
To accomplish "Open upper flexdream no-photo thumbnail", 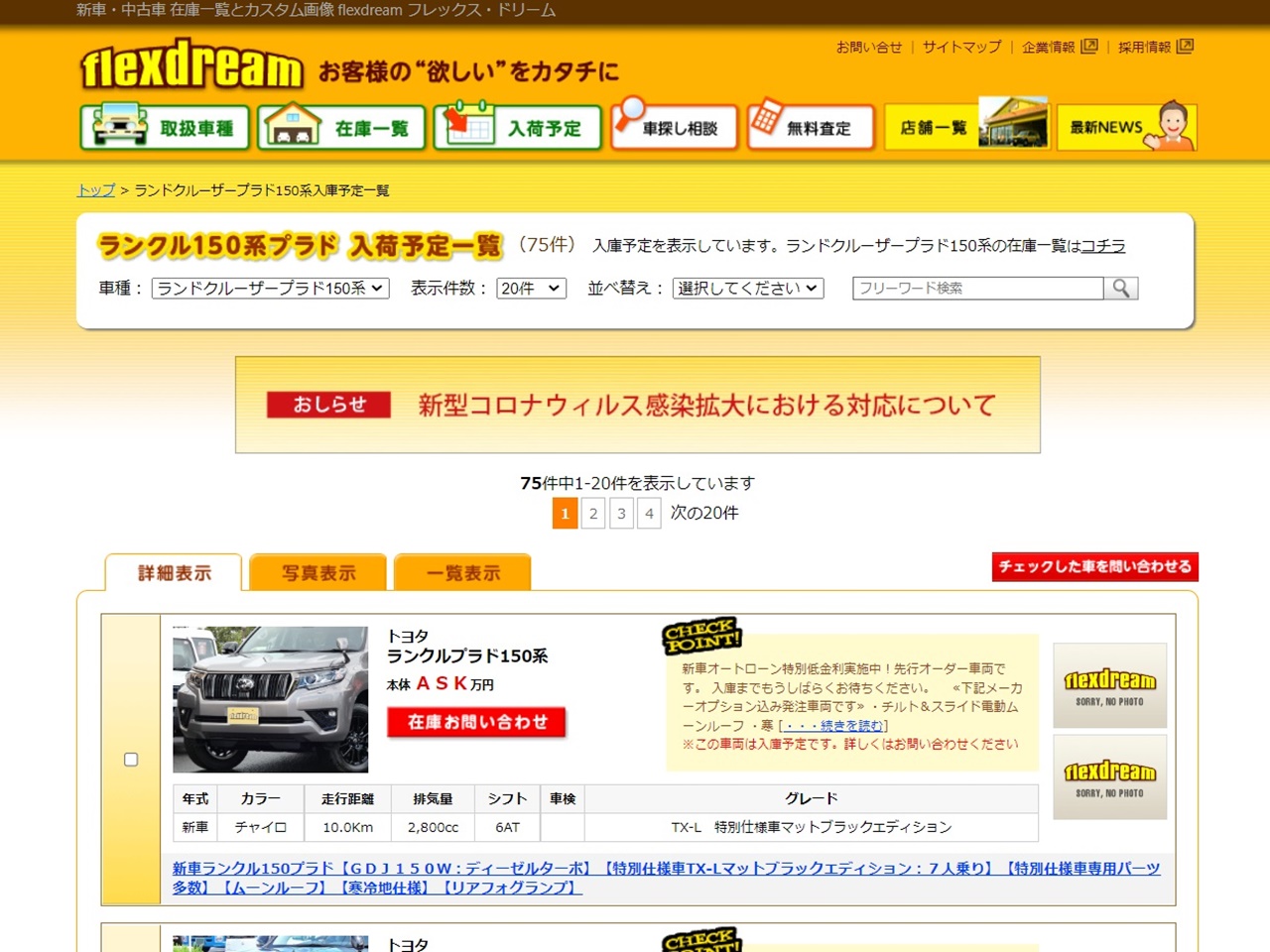I will click(x=1109, y=685).
